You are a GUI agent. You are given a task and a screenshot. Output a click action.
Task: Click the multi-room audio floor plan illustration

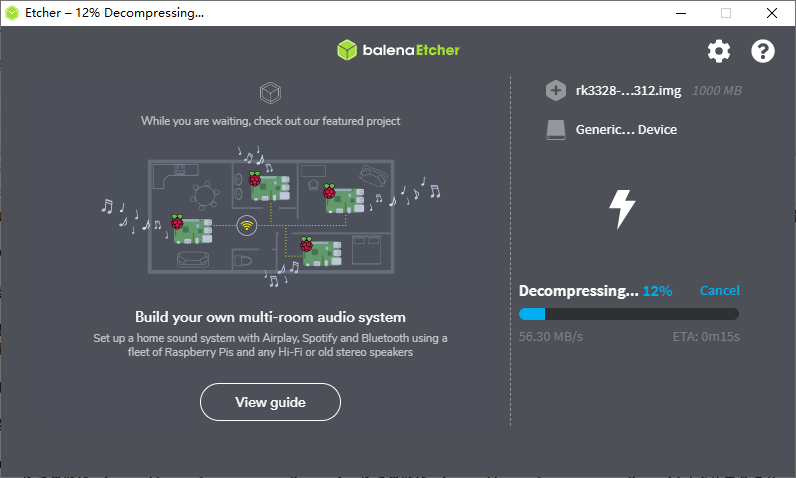point(270,215)
